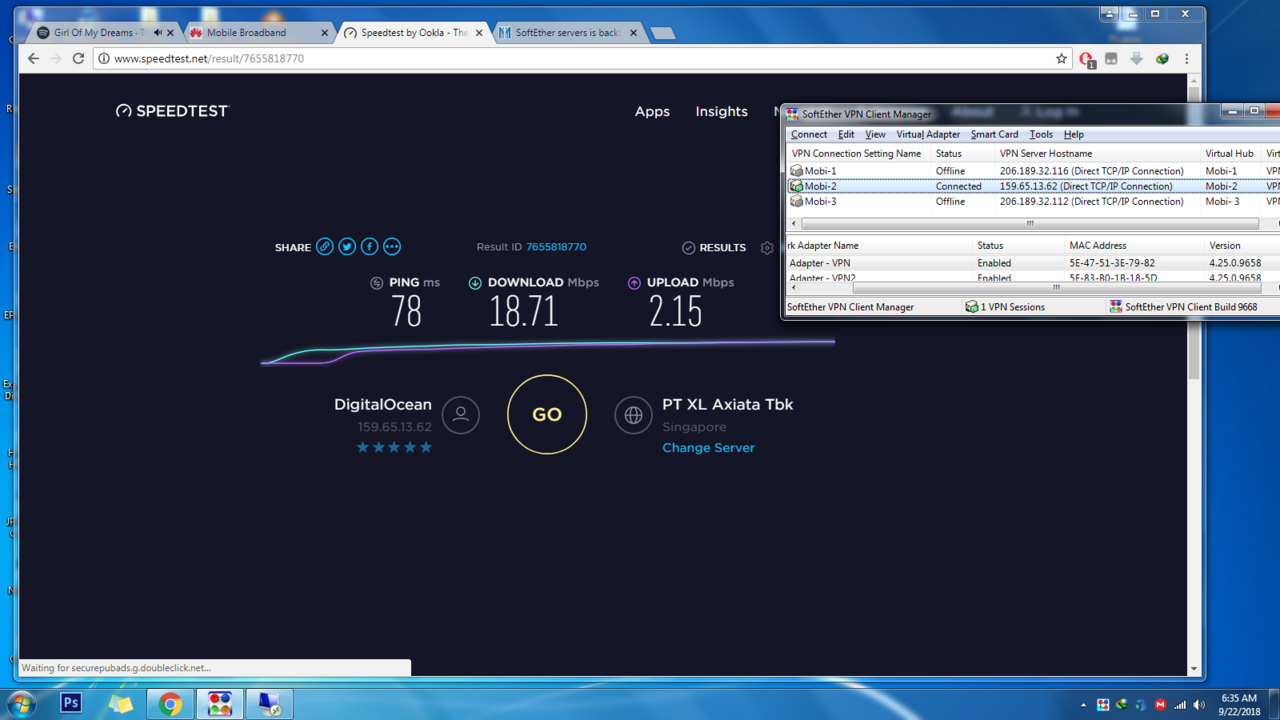Share the result on Twitter
Viewport: 1280px width, 720px height.
(347, 247)
